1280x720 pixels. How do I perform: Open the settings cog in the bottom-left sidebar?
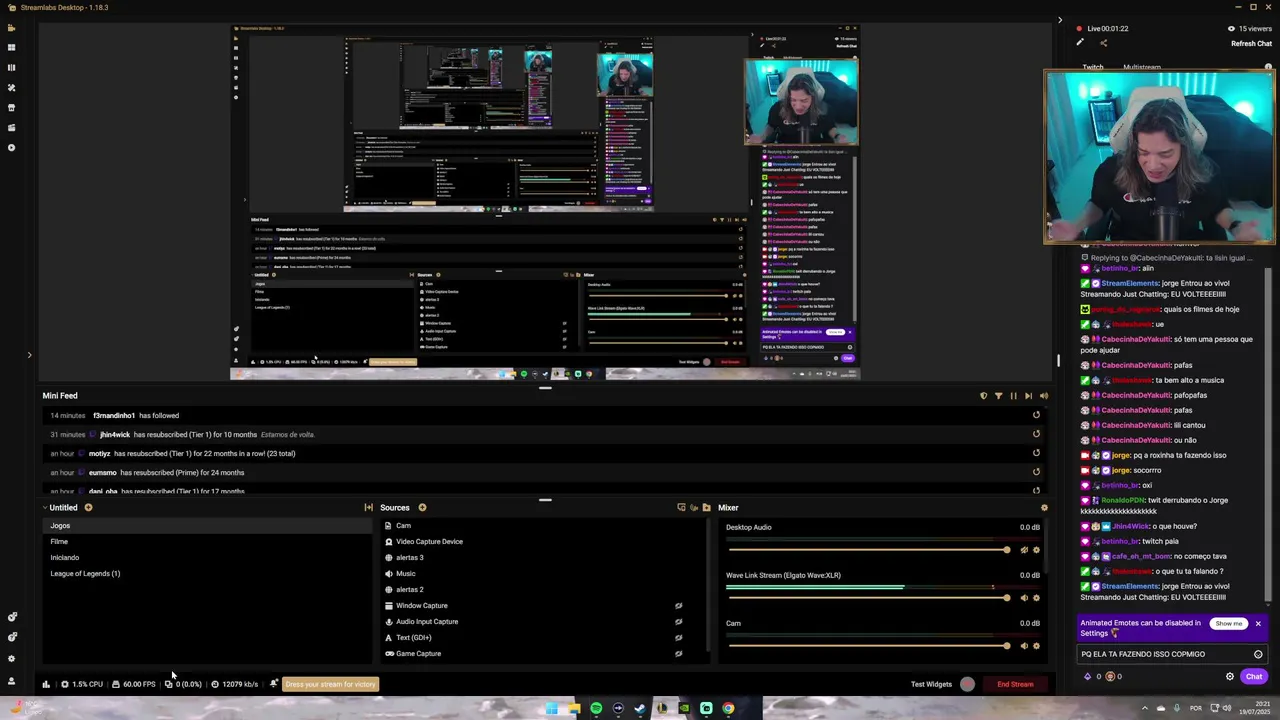click(x=12, y=659)
